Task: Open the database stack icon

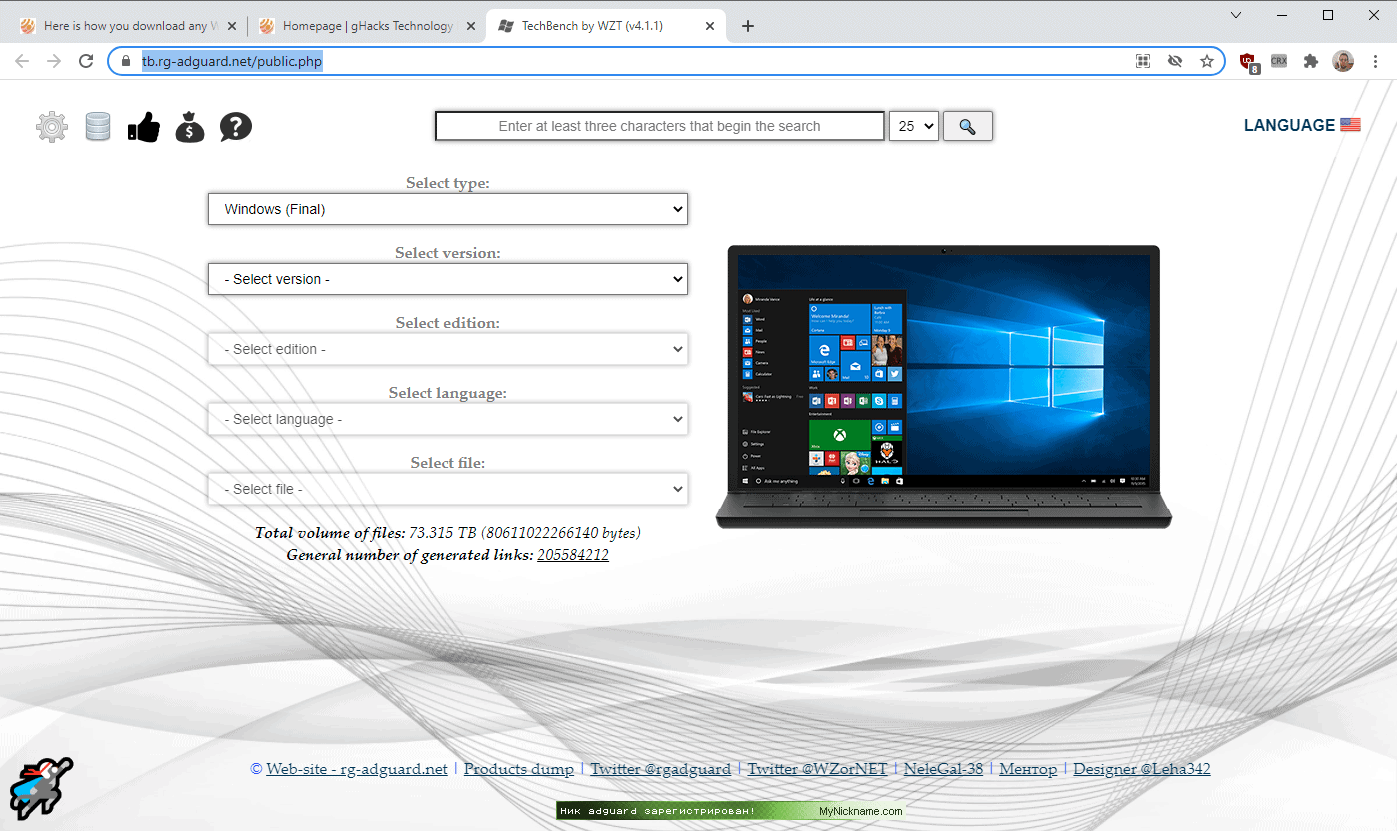Action: pos(98,127)
